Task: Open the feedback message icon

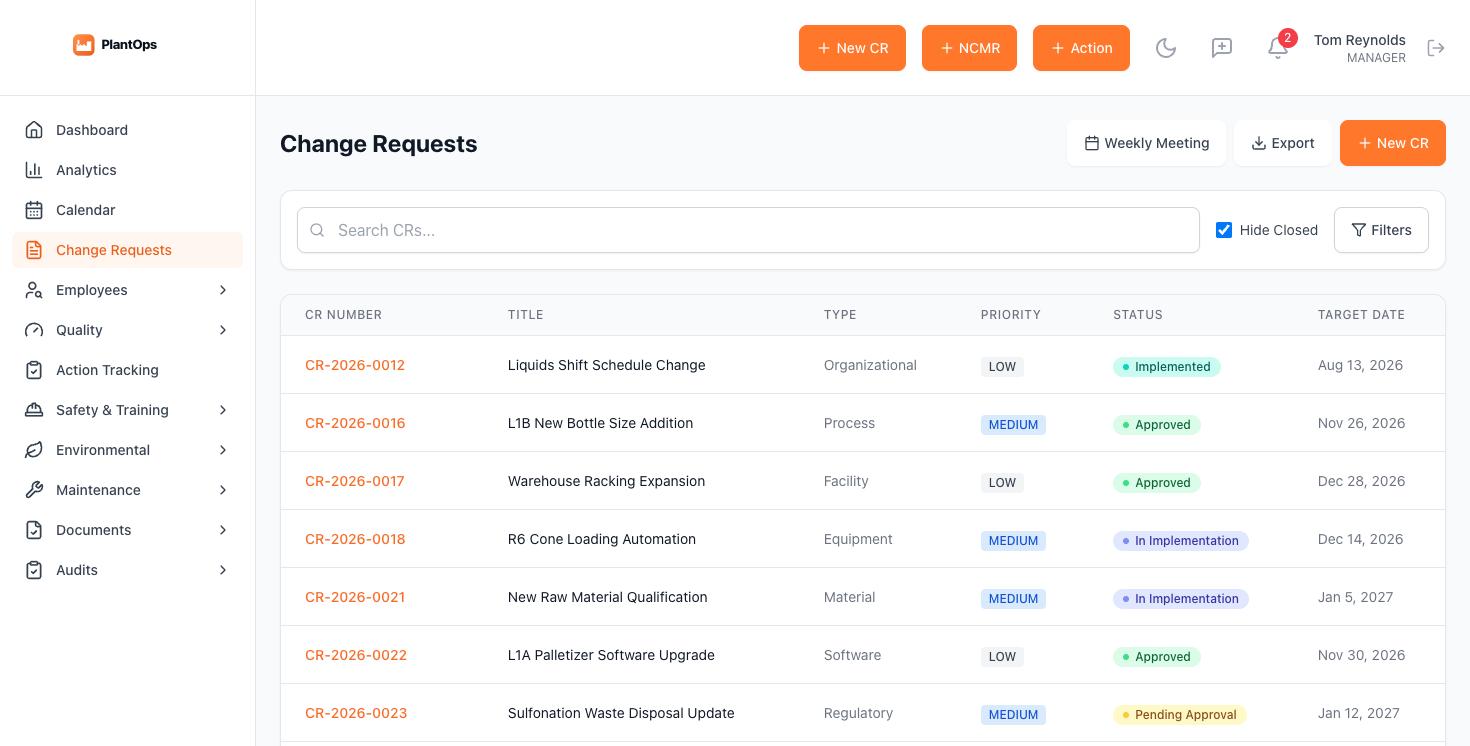Action: [1222, 48]
